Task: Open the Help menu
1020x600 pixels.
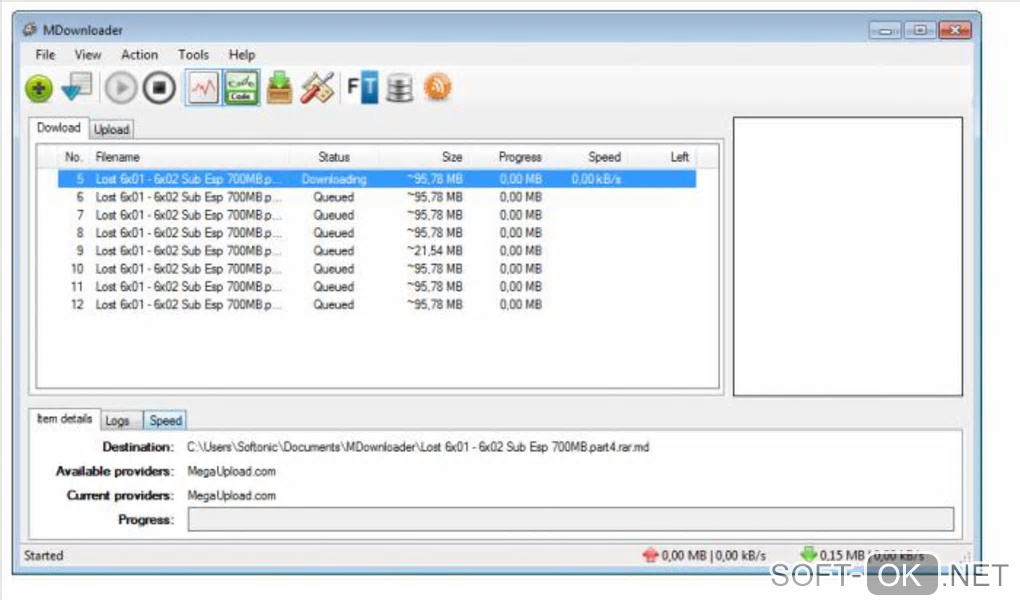Action: point(241,55)
